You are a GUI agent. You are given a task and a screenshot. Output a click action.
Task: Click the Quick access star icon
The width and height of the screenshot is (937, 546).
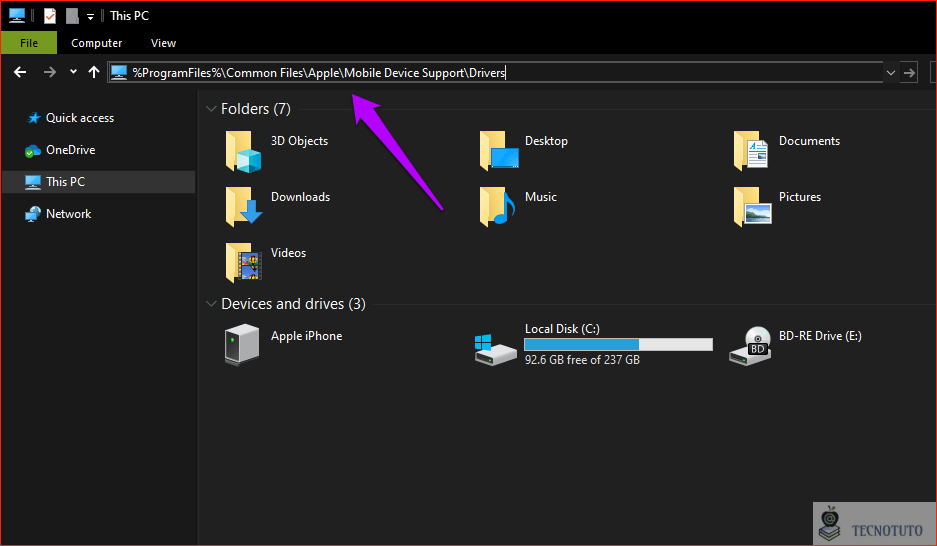click(x=33, y=118)
